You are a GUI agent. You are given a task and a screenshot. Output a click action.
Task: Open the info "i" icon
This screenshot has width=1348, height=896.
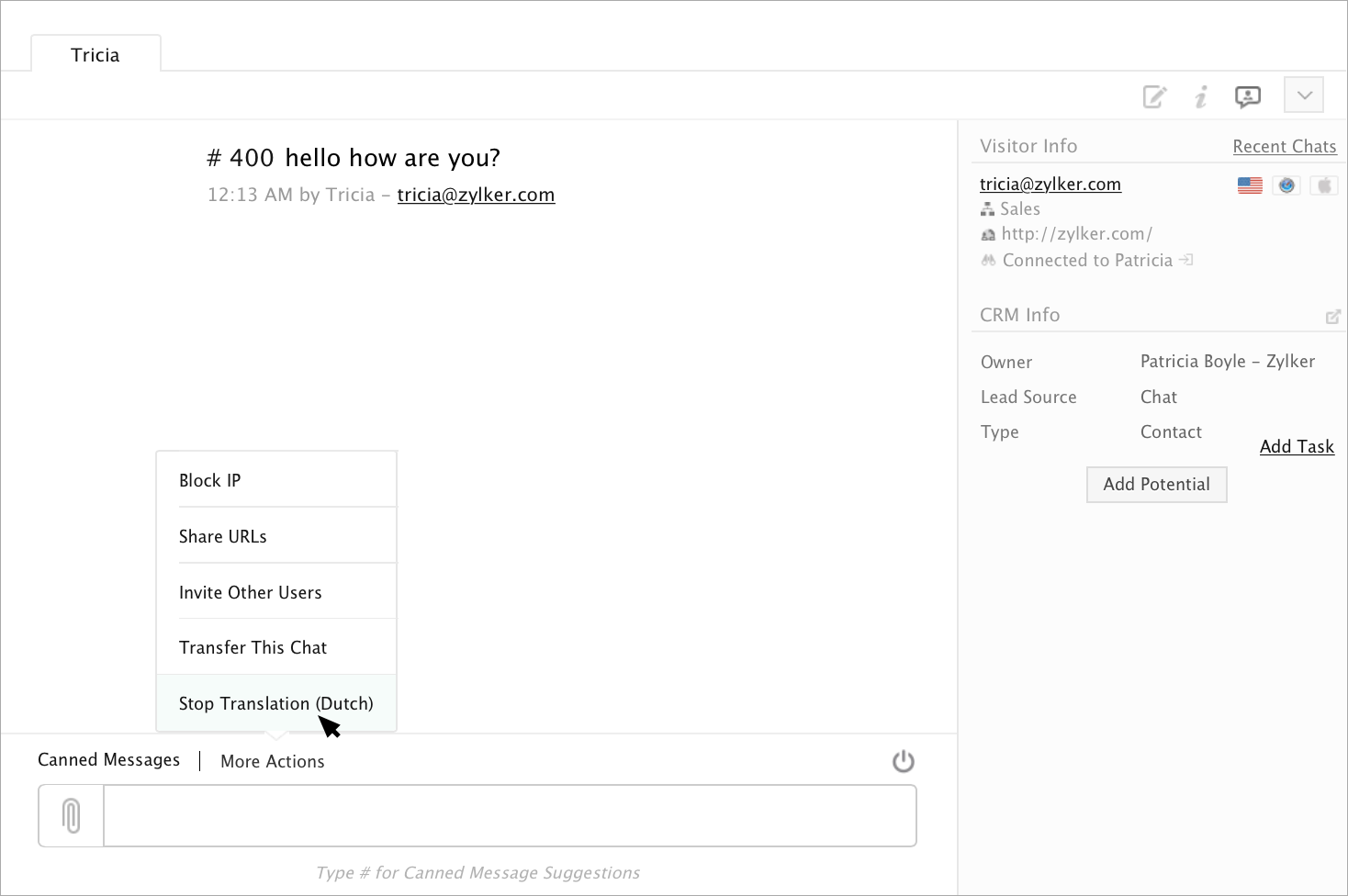point(1201,96)
